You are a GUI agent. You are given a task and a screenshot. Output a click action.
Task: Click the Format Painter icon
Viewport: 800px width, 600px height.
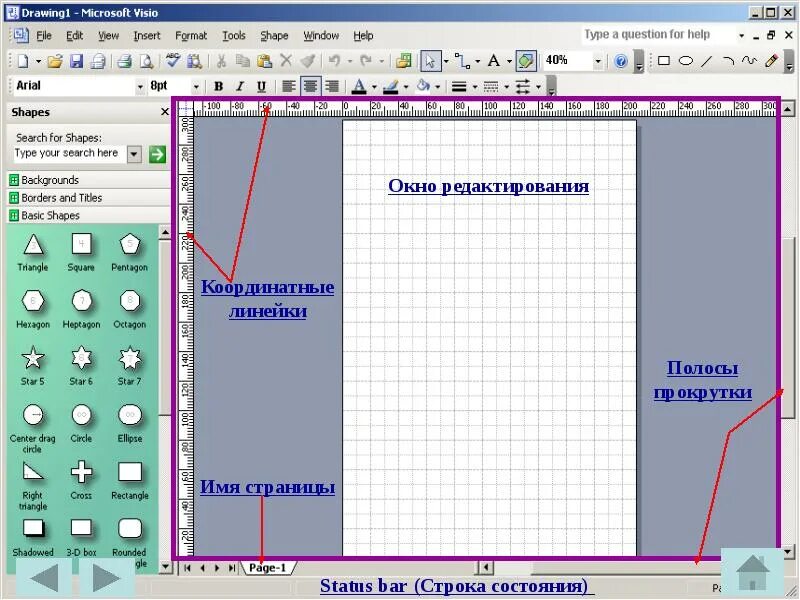coord(308,61)
